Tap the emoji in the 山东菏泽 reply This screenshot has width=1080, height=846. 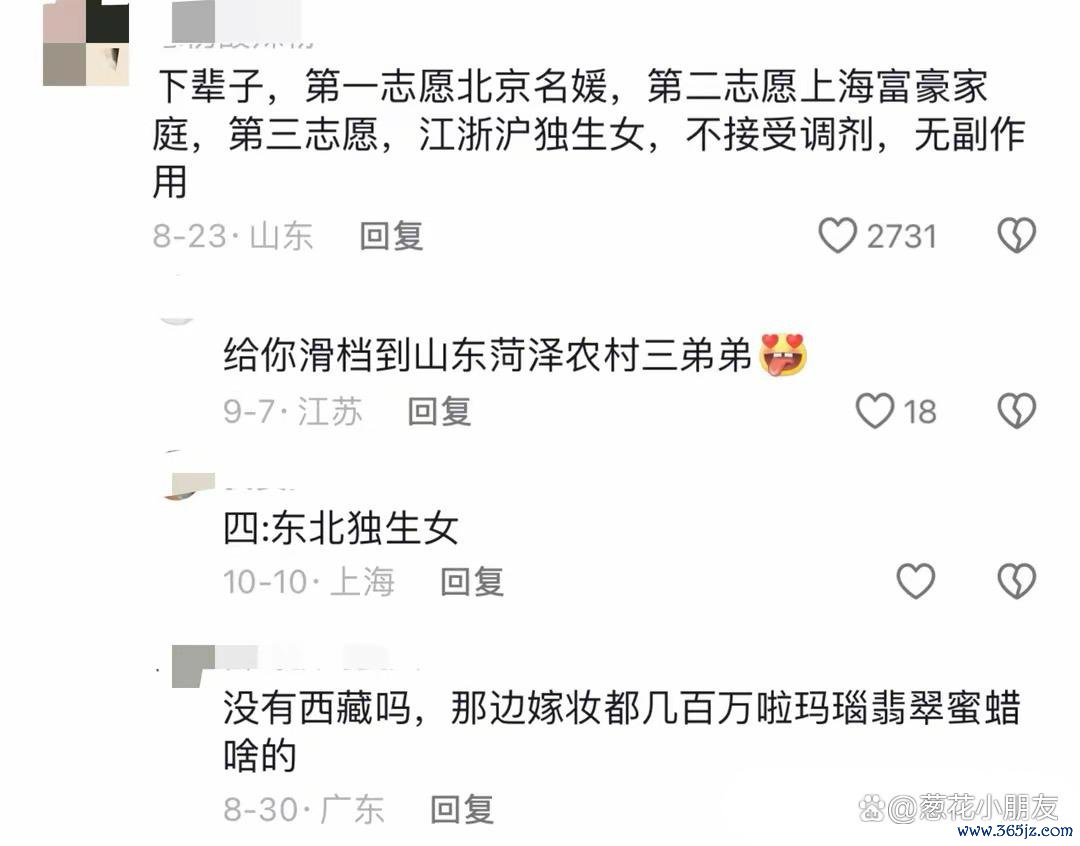(x=782, y=355)
